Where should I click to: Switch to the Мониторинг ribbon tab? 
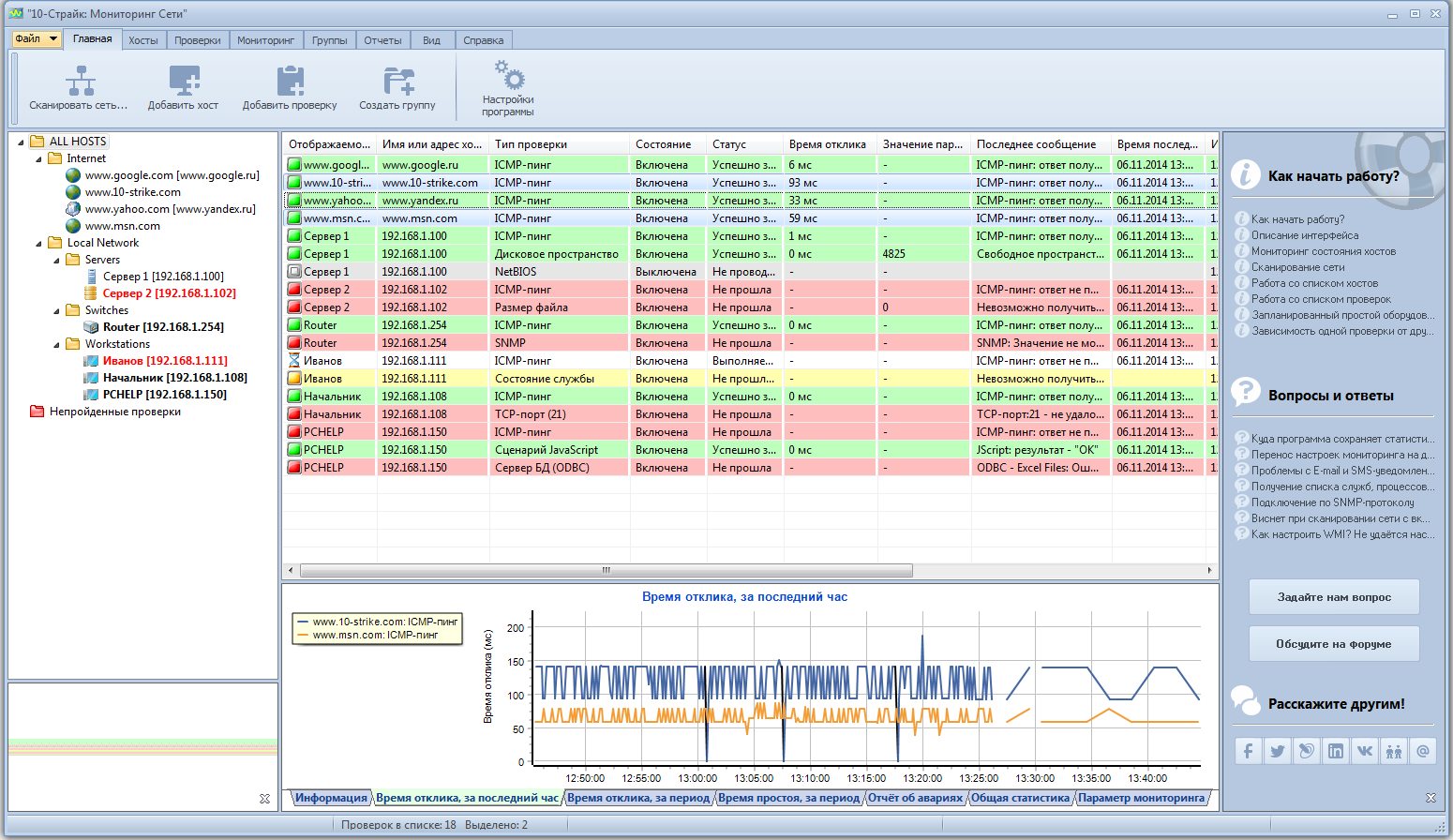click(265, 40)
